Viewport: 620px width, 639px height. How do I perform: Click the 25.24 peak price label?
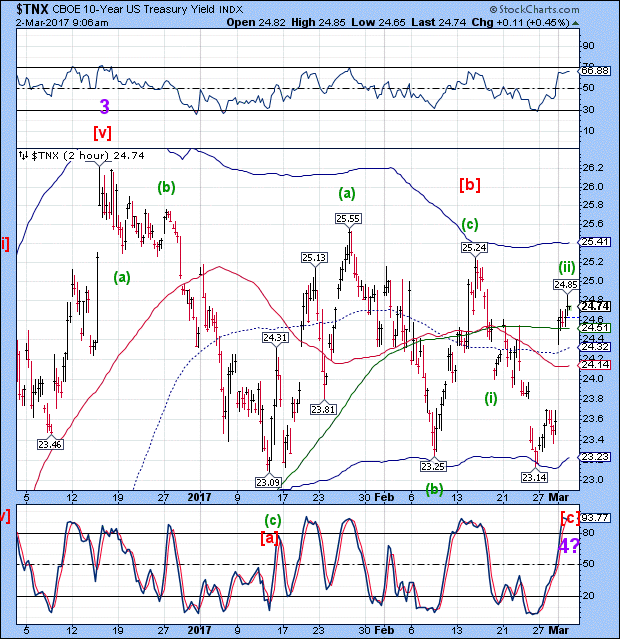[x=474, y=247]
